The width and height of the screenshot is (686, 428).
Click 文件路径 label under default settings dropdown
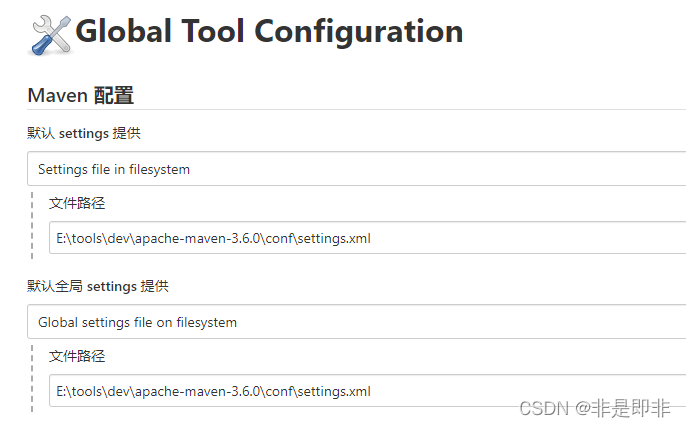(x=77, y=203)
